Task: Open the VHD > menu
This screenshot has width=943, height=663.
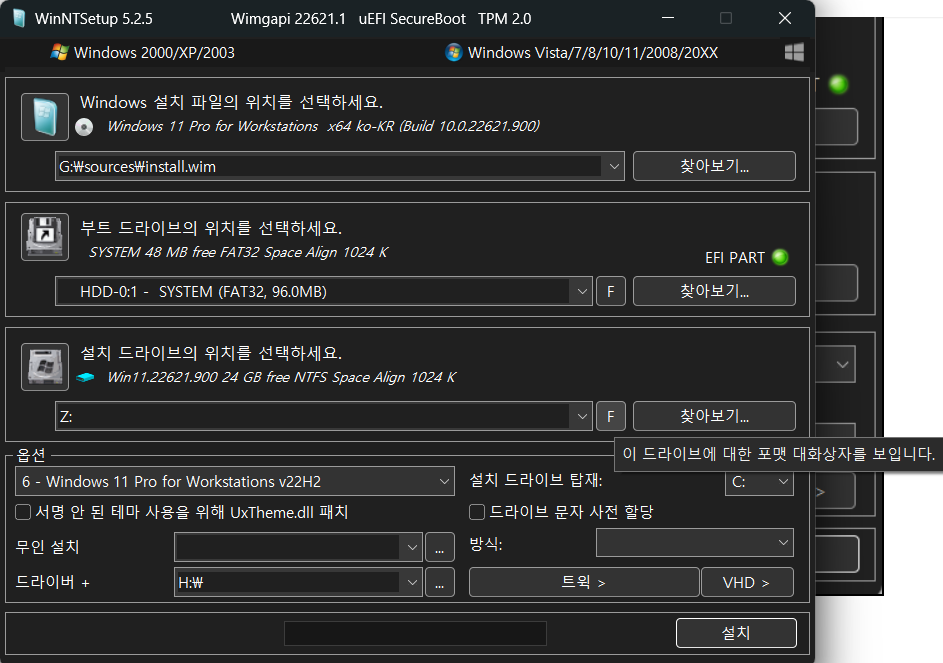Action: click(747, 582)
